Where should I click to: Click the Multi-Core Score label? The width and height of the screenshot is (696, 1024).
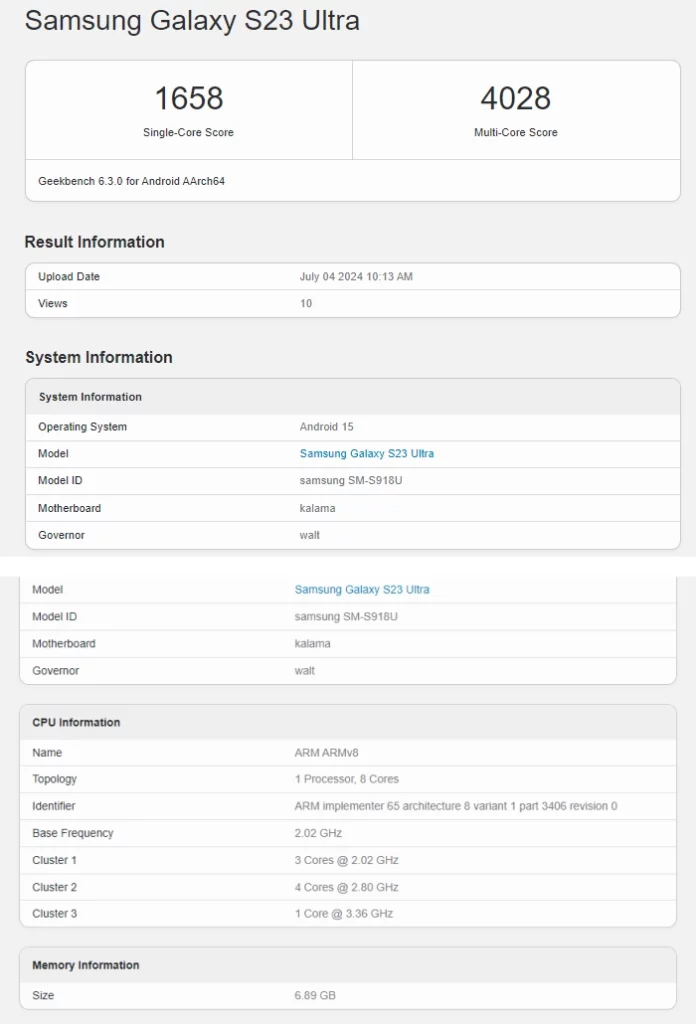(516, 132)
